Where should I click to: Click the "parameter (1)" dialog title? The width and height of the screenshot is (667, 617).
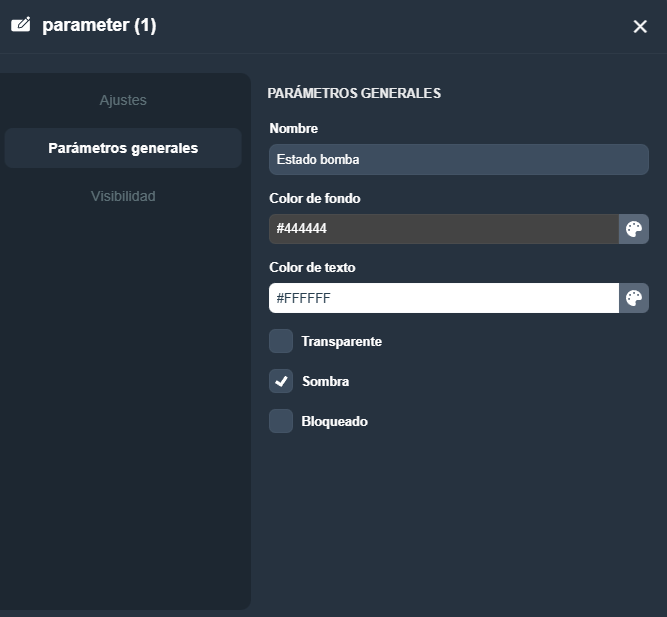(x=99, y=25)
